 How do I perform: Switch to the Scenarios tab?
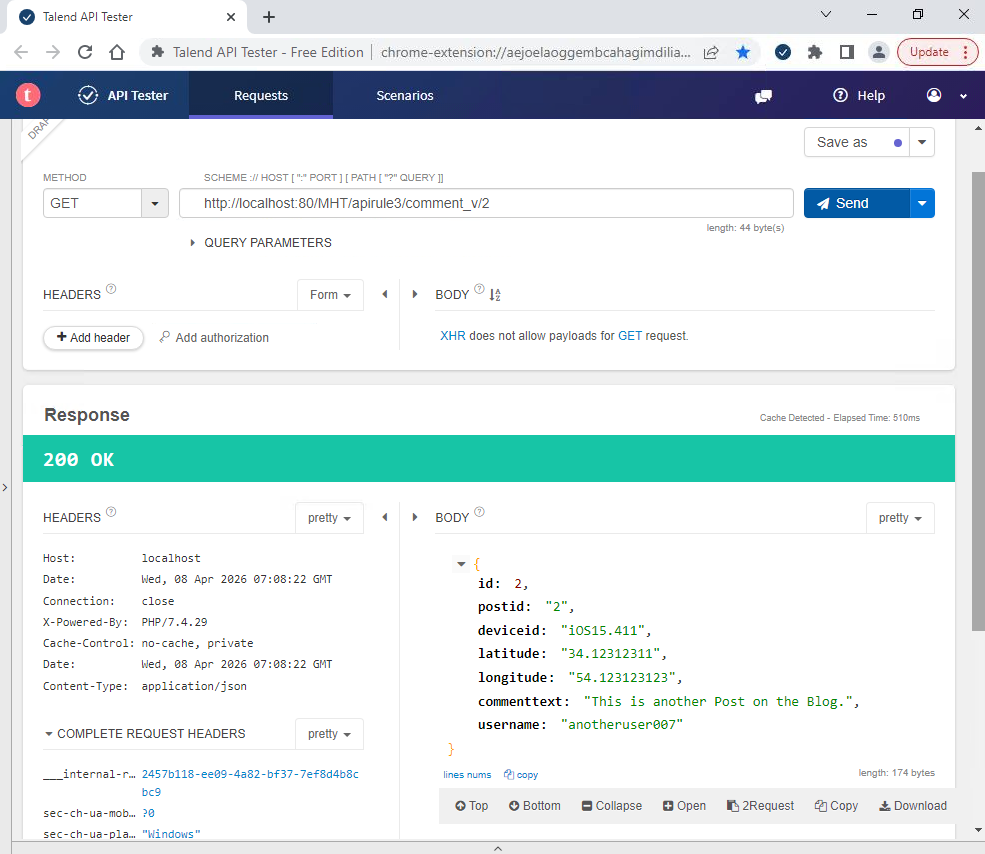click(405, 96)
